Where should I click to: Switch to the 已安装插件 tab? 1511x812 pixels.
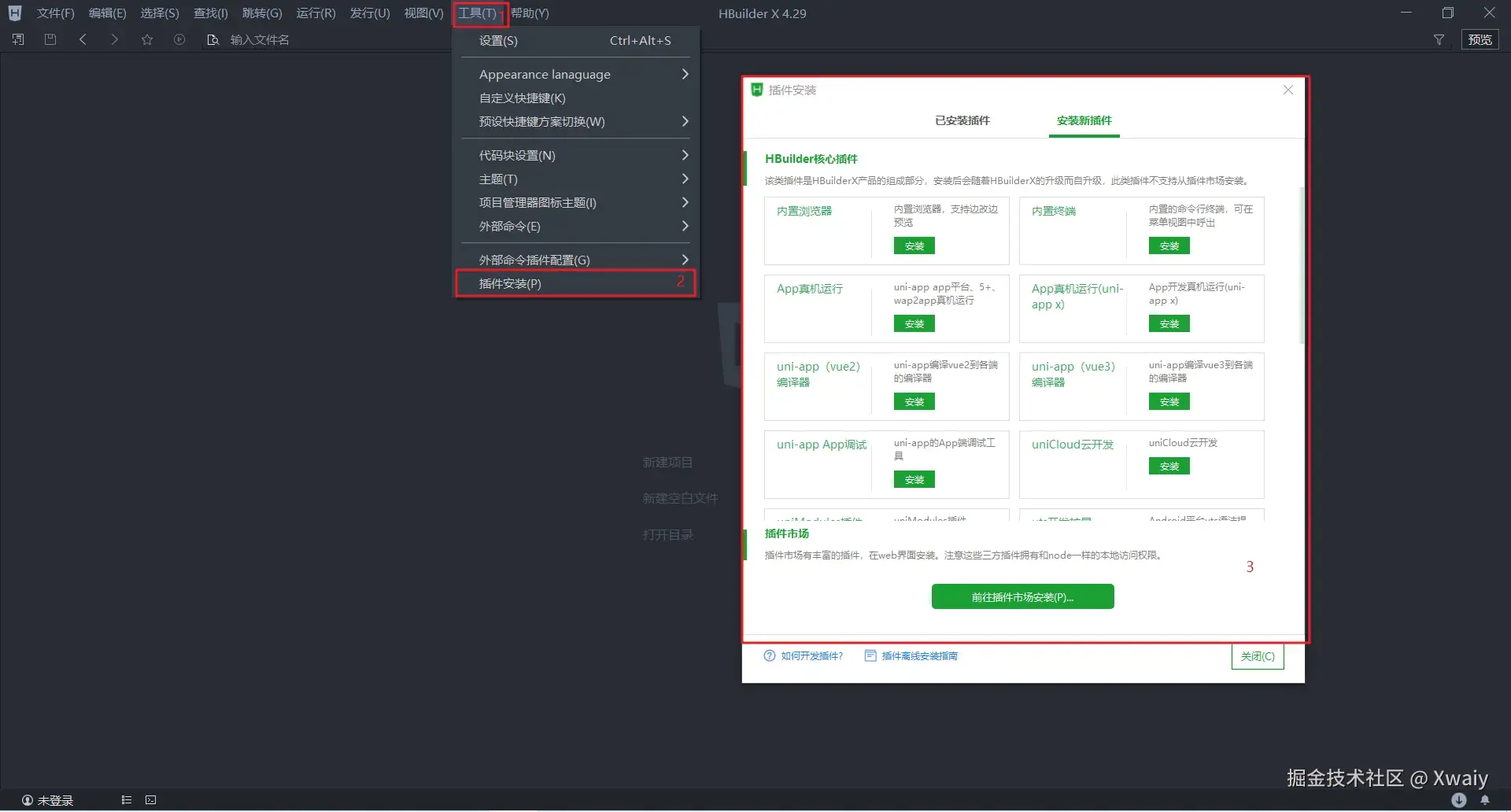click(962, 120)
